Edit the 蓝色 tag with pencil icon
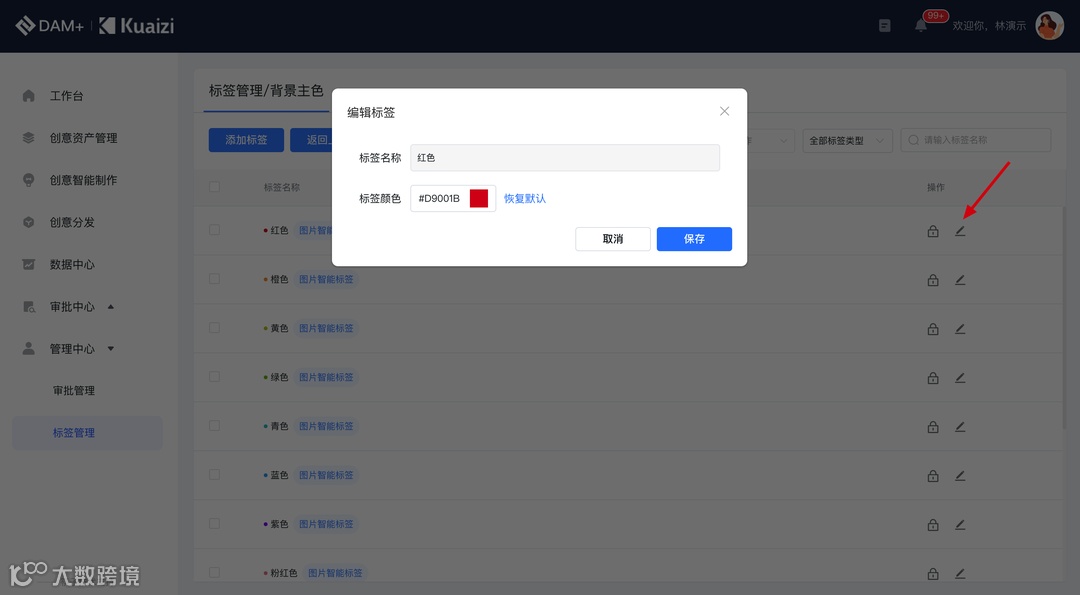Screen dimensions: 1080x595 960,476
